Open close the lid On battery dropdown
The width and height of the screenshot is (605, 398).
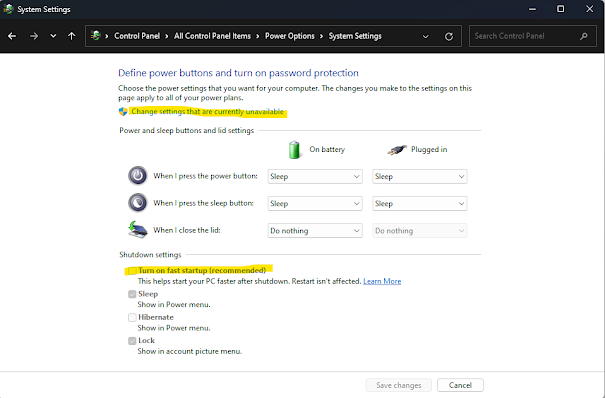[315, 231]
